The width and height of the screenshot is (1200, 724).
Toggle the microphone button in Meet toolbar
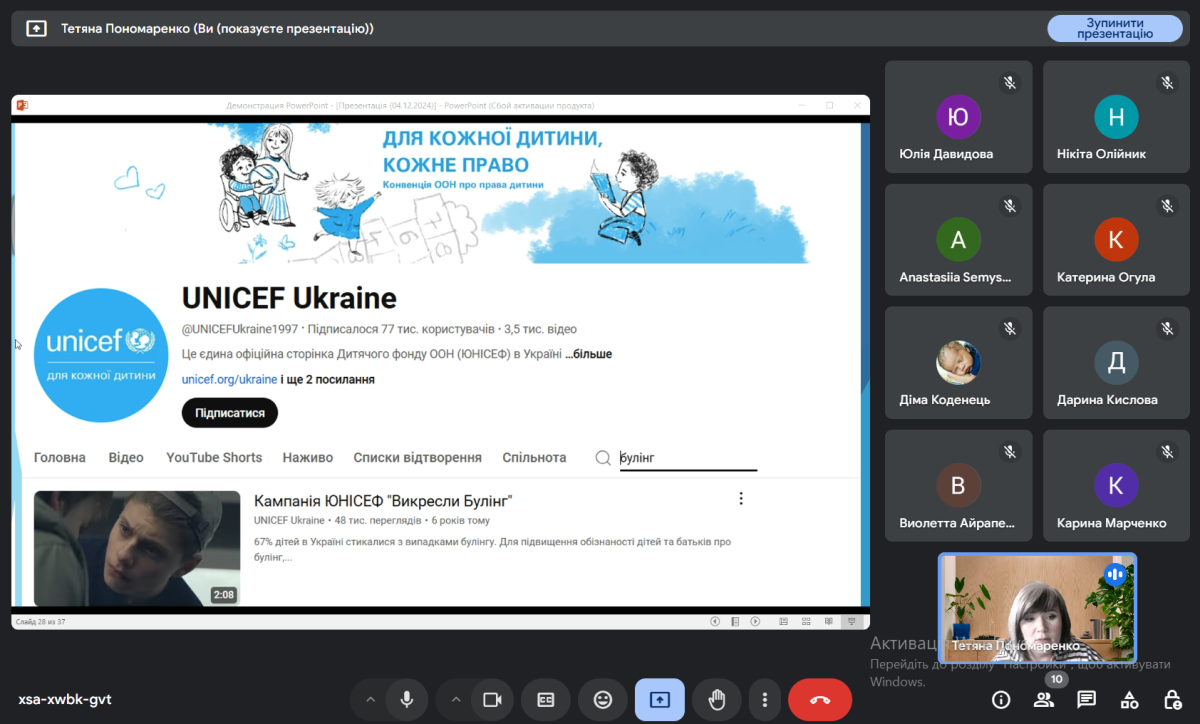pyautogui.click(x=406, y=700)
